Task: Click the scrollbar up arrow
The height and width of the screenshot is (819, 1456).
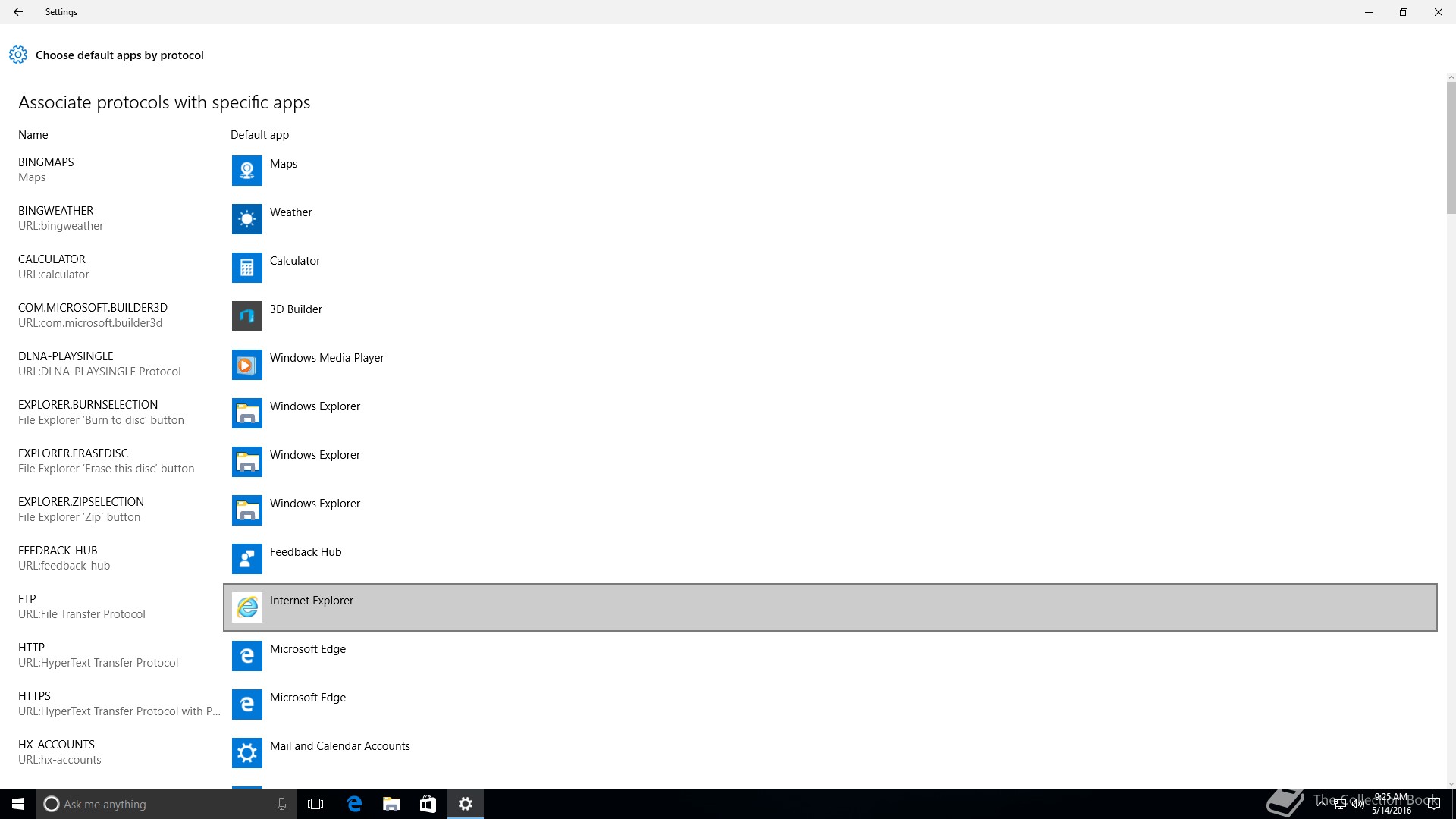Action: point(1451,77)
